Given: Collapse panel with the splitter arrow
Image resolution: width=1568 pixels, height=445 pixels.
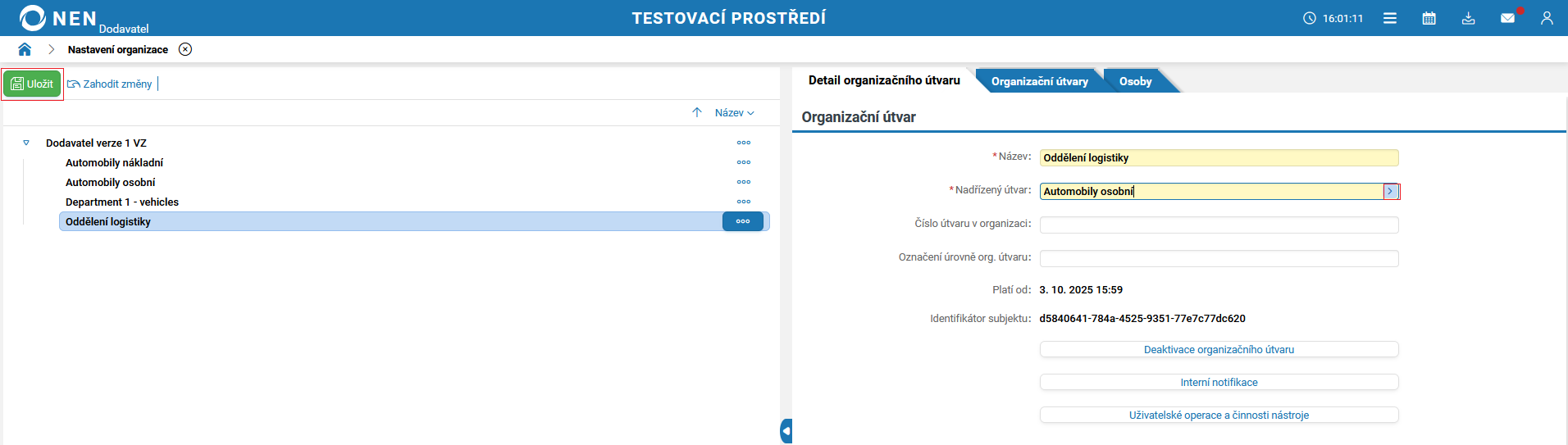Looking at the screenshot, I should point(786,430).
